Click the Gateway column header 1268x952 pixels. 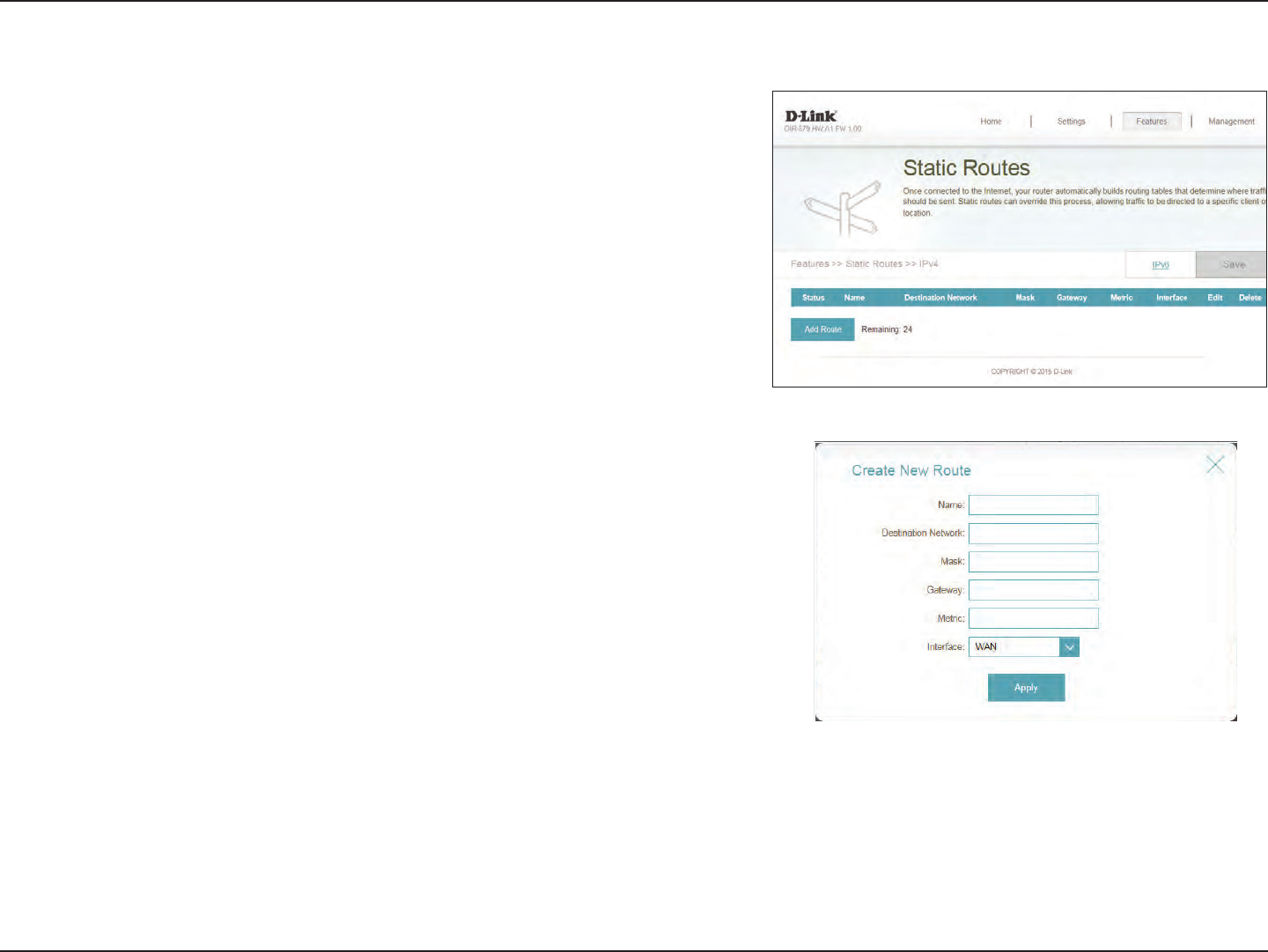click(x=1072, y=298)
